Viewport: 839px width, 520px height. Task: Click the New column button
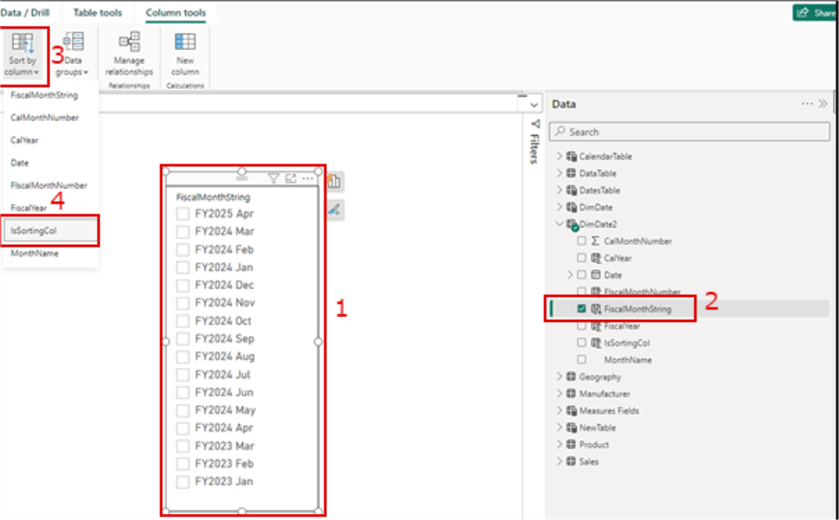185,55
